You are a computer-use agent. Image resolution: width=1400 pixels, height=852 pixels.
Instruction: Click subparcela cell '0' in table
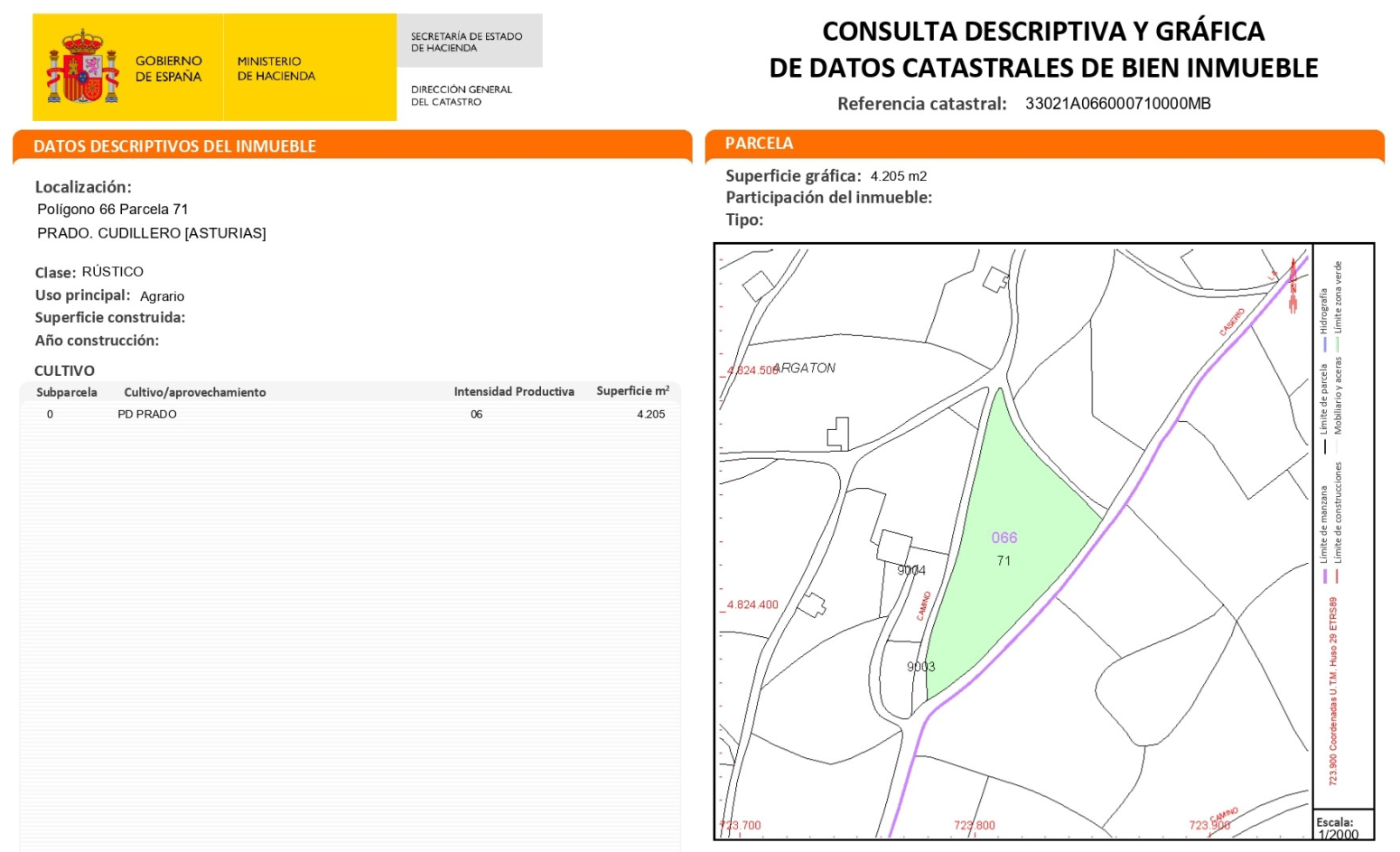pyautogui.click(x=50, y=414)
